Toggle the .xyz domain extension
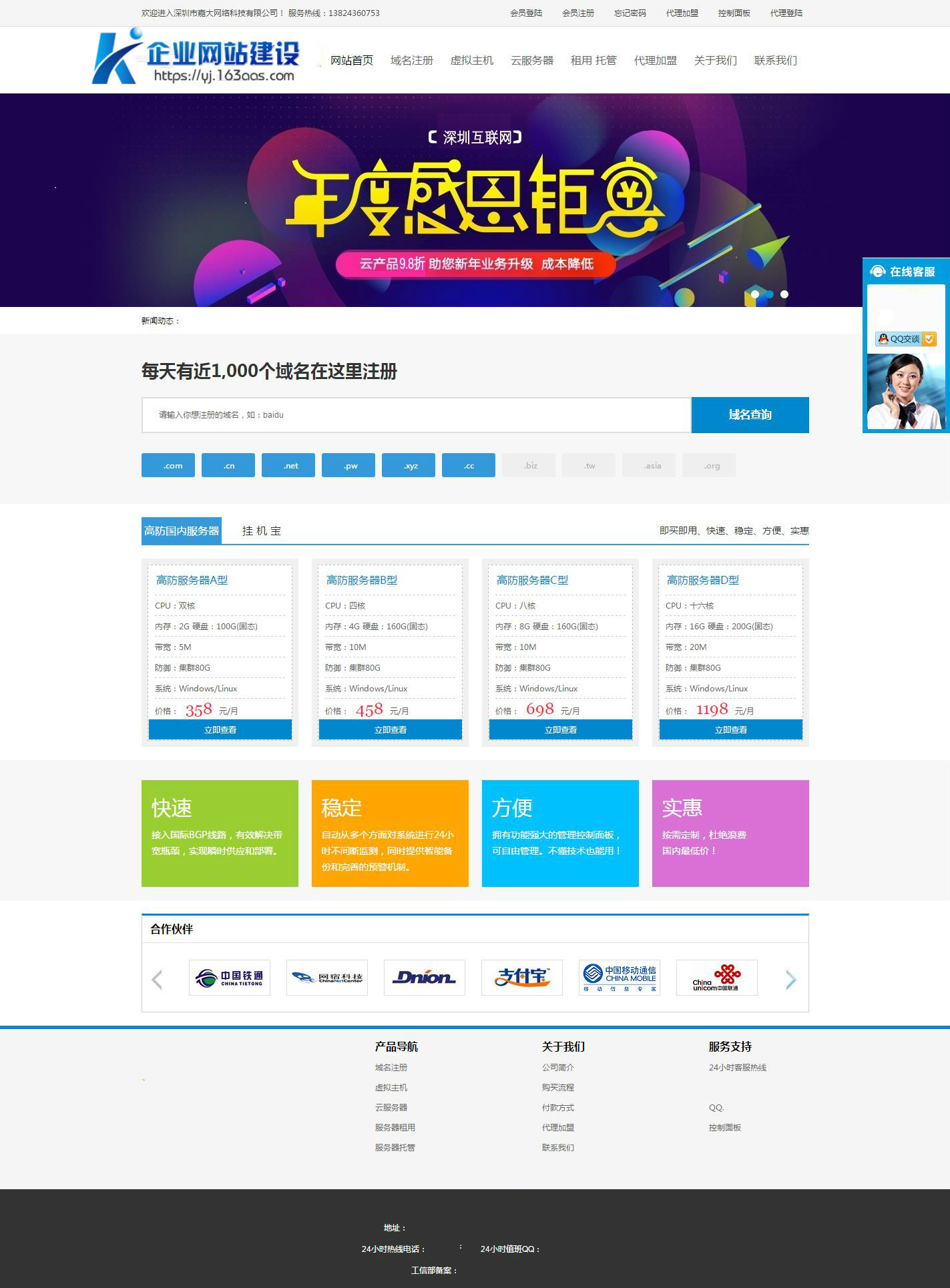This screenshot has width=950, height=1288. [409, 465]
